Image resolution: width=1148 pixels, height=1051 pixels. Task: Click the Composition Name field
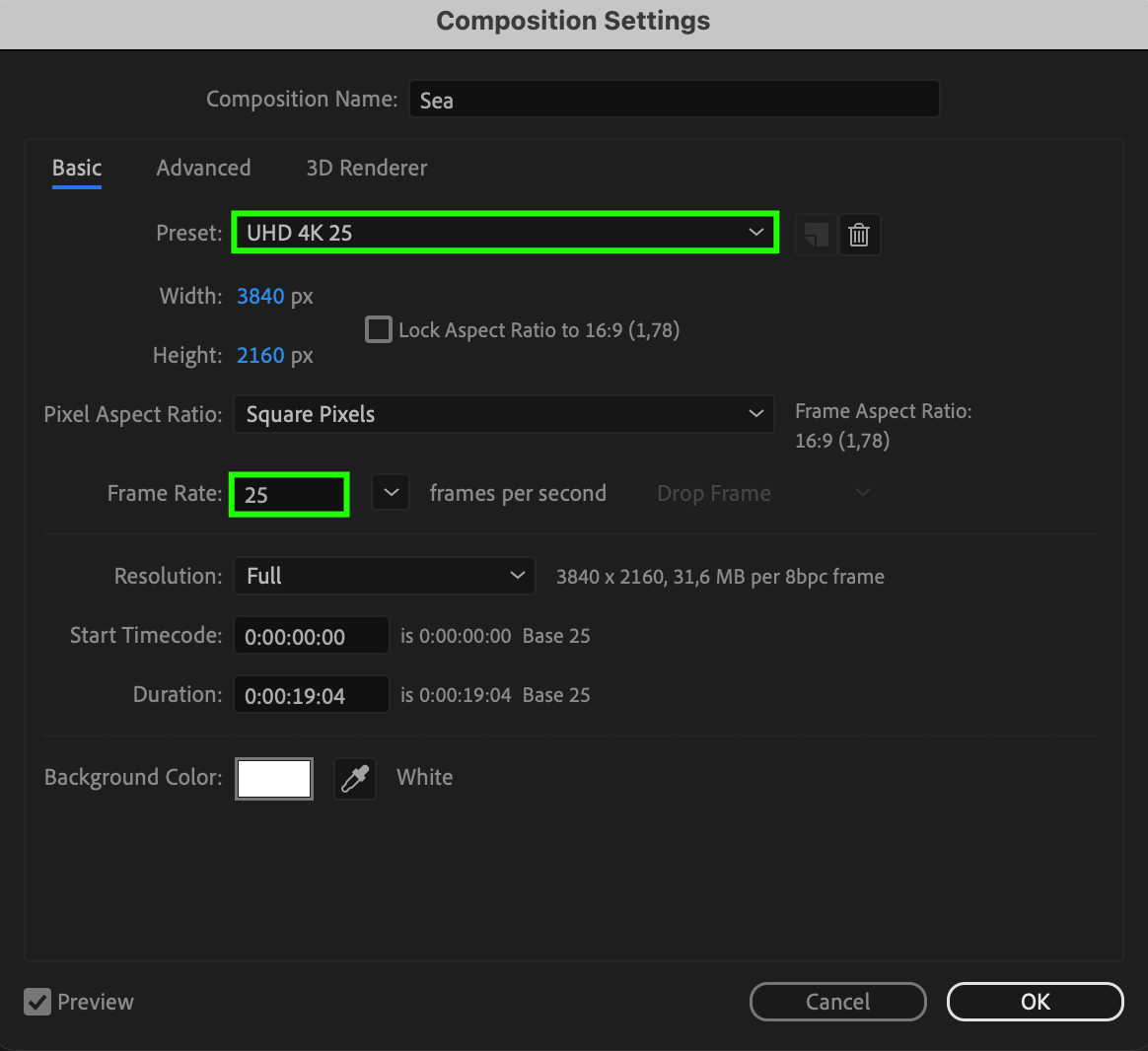(x=674, y=100)
